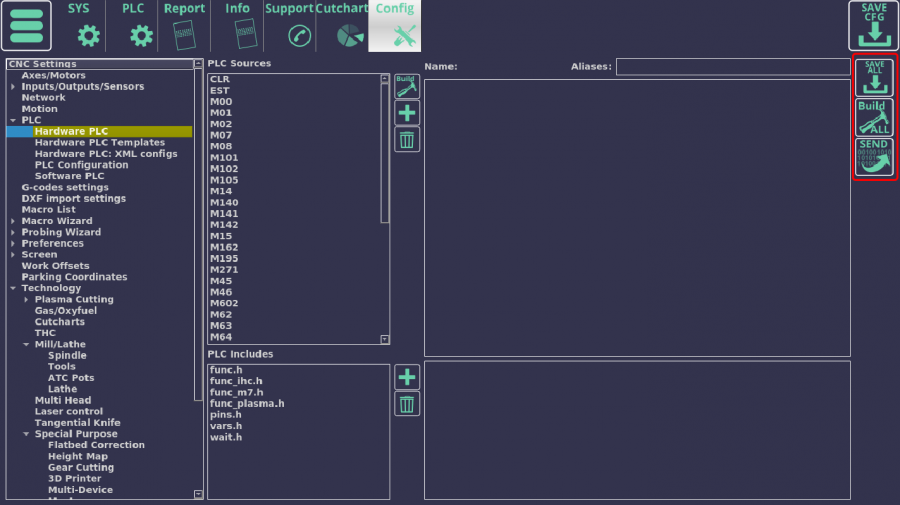The height and width of the screenshot is (505, 900).
Task: Open Parking Coordinates item
Action: (74, 277)
